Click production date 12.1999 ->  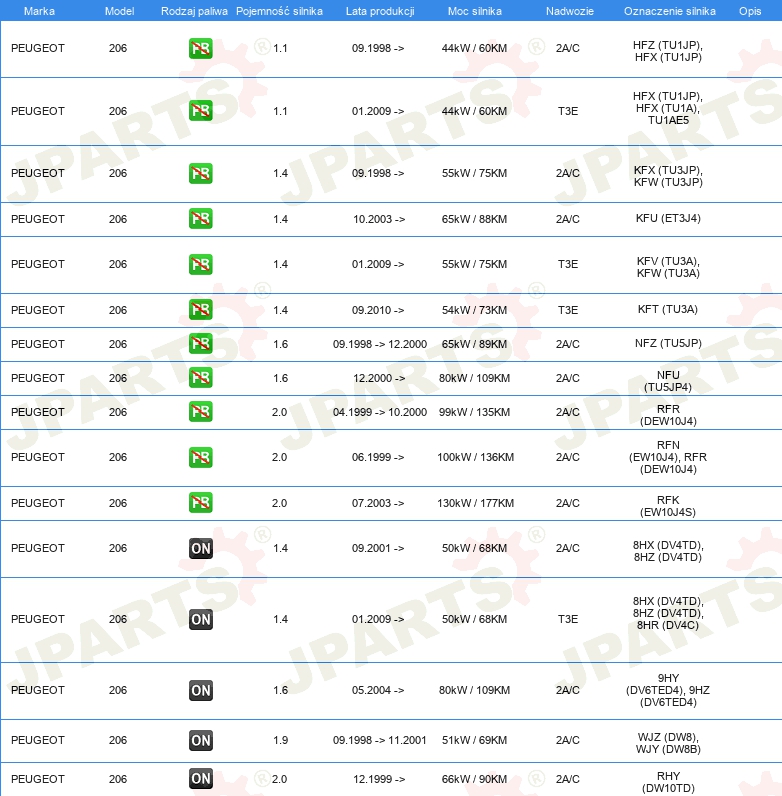[x=379, y=779]
